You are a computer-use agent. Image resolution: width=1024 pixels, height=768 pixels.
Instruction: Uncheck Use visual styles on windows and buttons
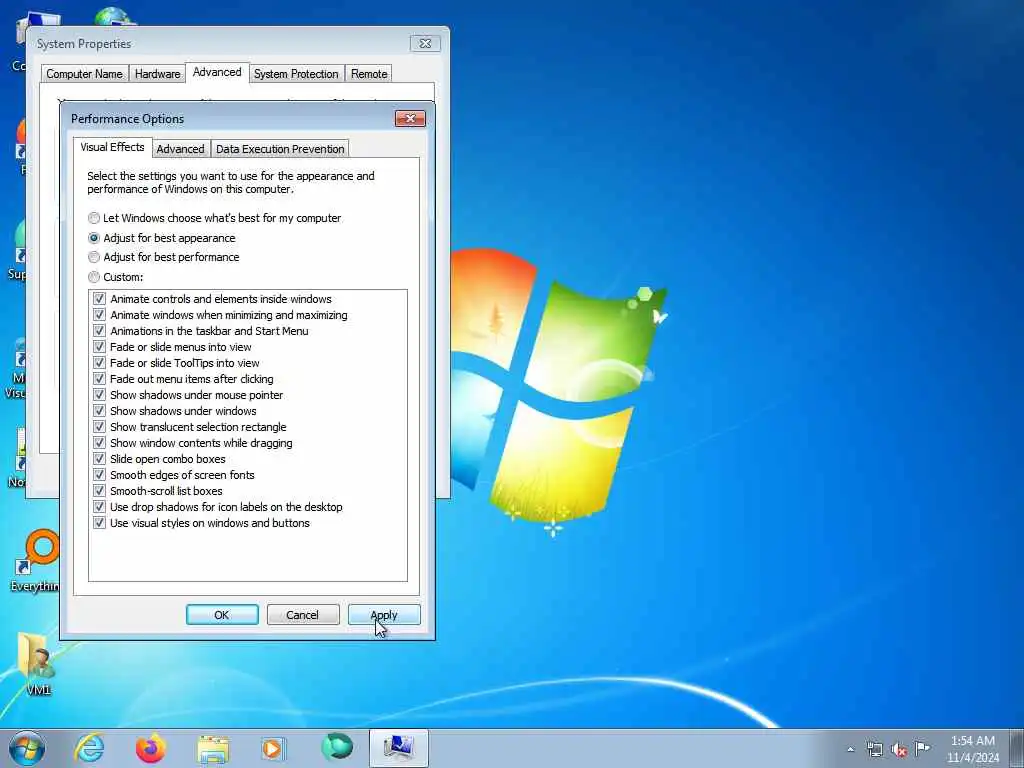tap(99, 523)
